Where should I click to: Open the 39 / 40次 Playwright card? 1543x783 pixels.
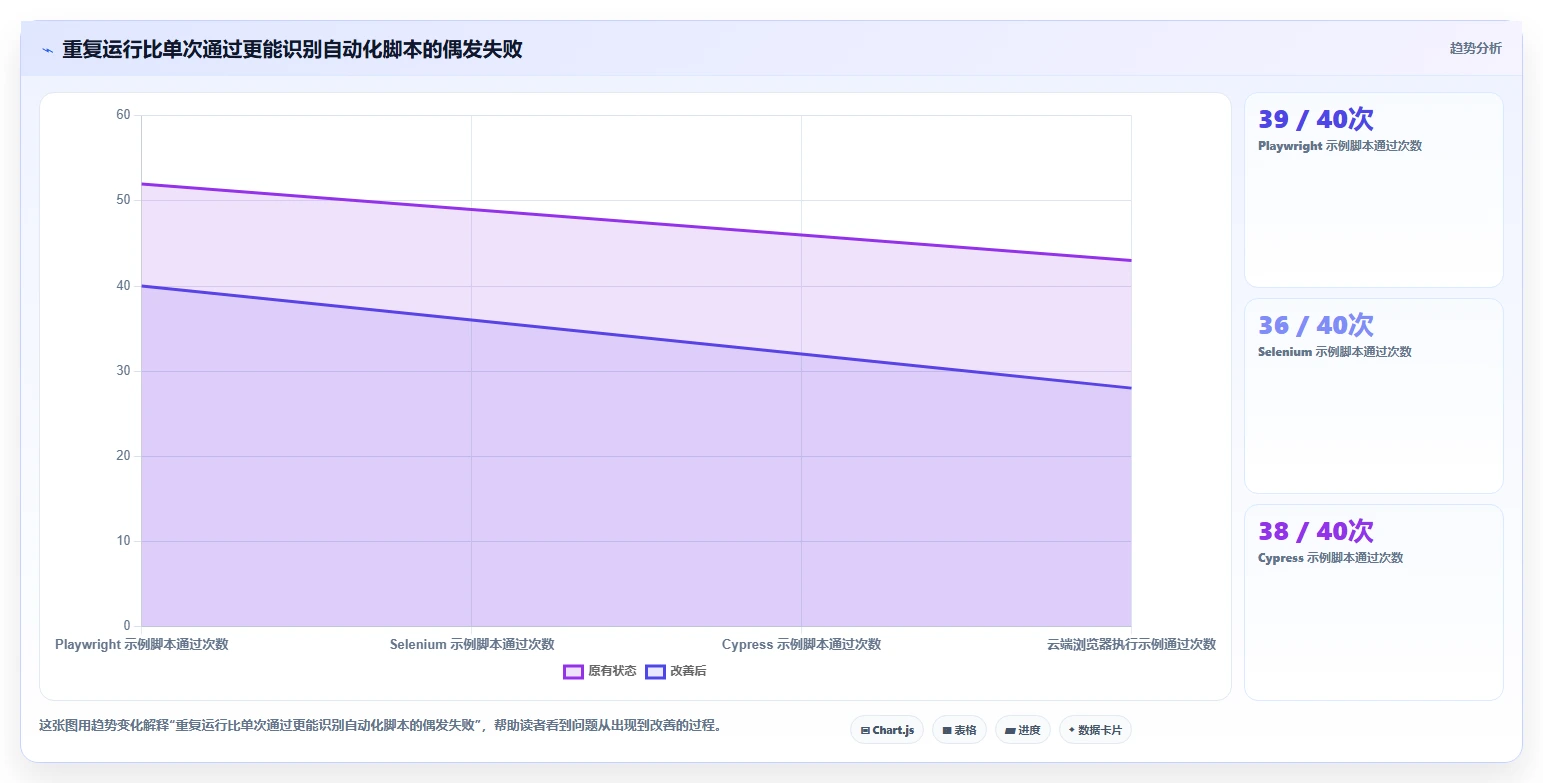click(1373, 190)
